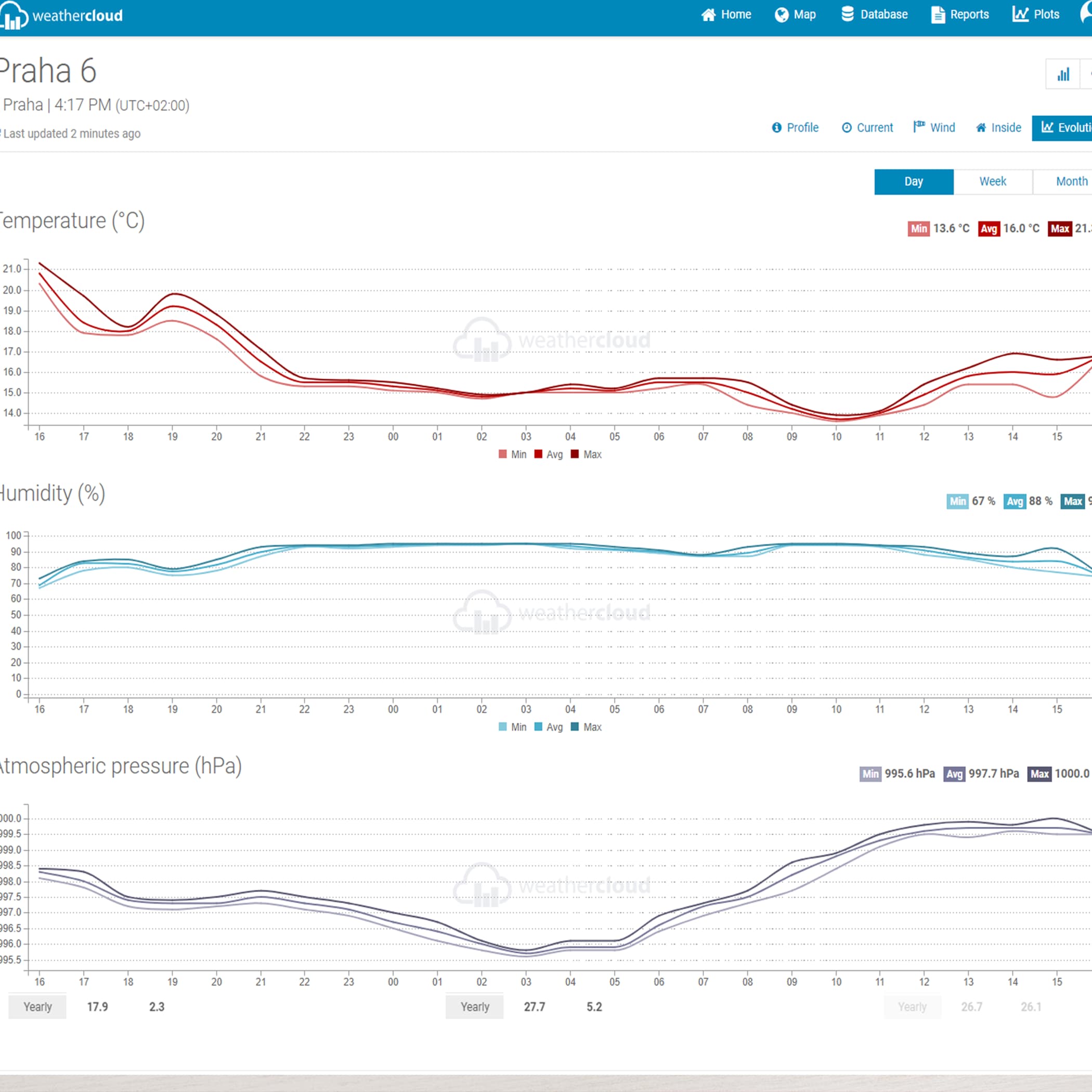
Task: Switch to the Profile view
Action: click(795, 128)
